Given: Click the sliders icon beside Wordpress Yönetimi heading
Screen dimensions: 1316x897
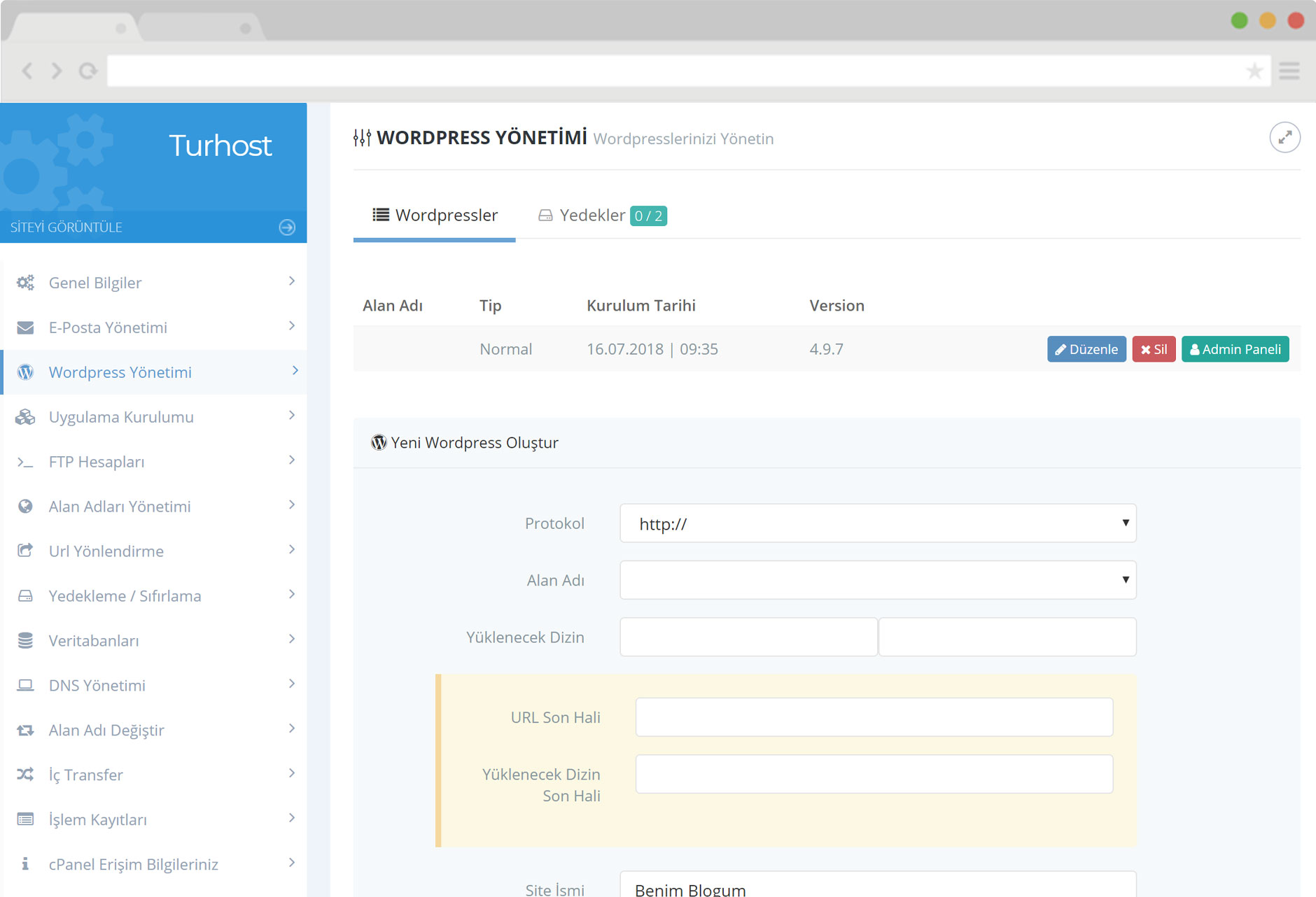Looking at the screenshot, I should coord(362,138).
